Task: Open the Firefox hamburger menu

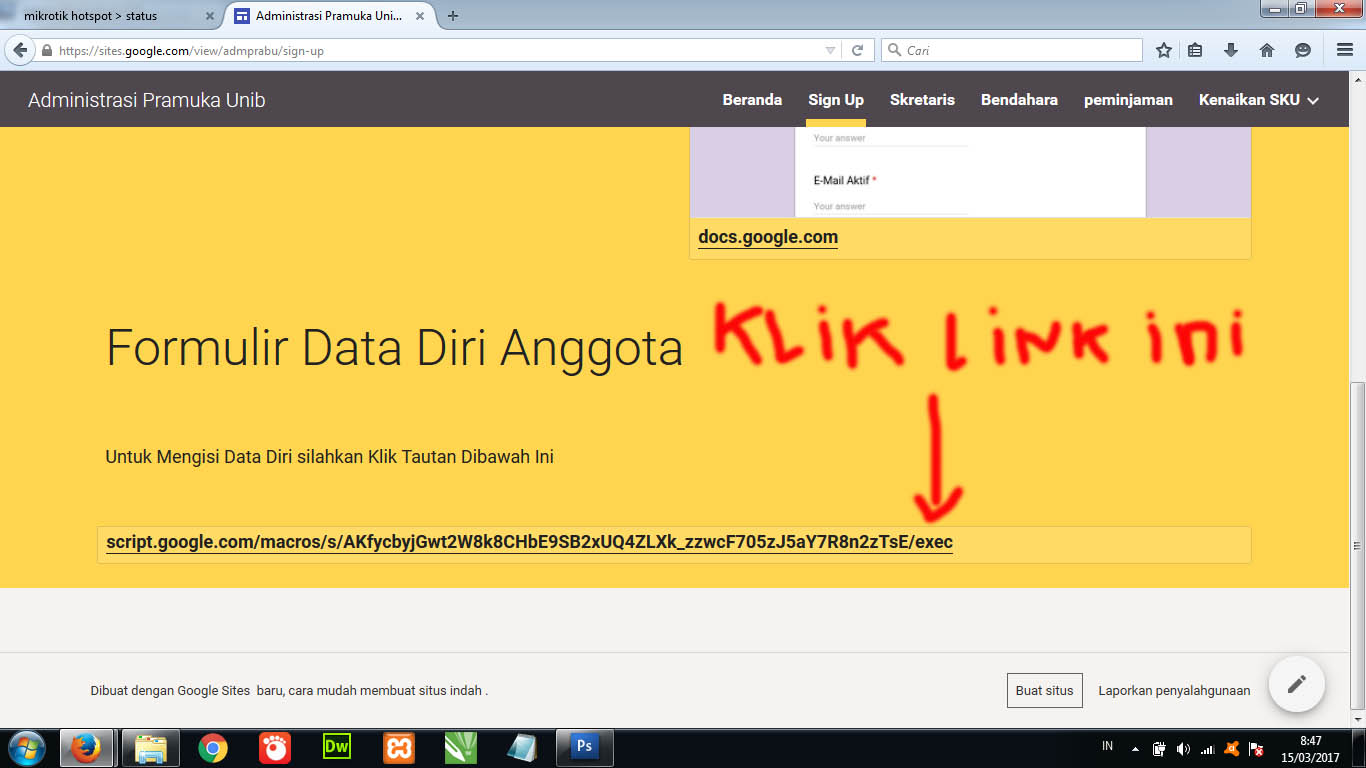Action: click(x=1343, y=49)
